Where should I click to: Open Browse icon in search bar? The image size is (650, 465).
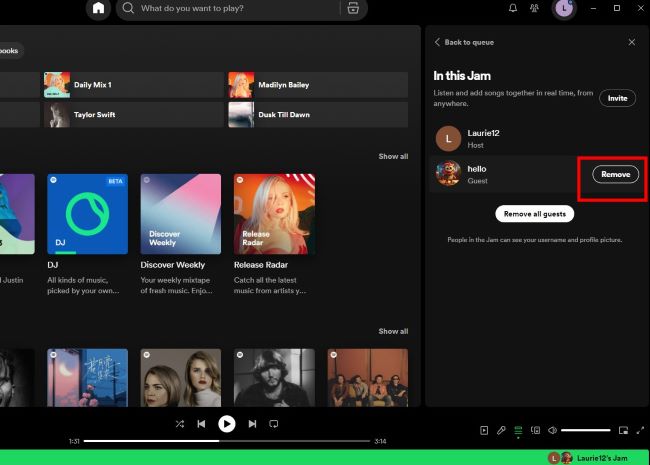352,9
